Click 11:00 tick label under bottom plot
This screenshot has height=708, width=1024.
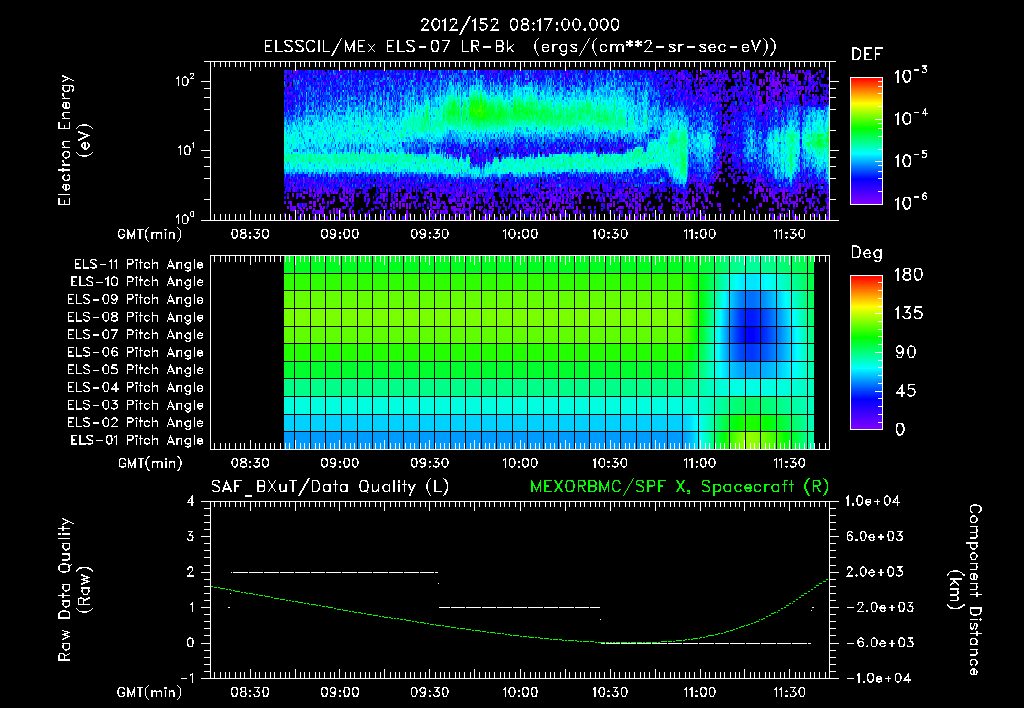pyautogui.click(x=699, y=692)
